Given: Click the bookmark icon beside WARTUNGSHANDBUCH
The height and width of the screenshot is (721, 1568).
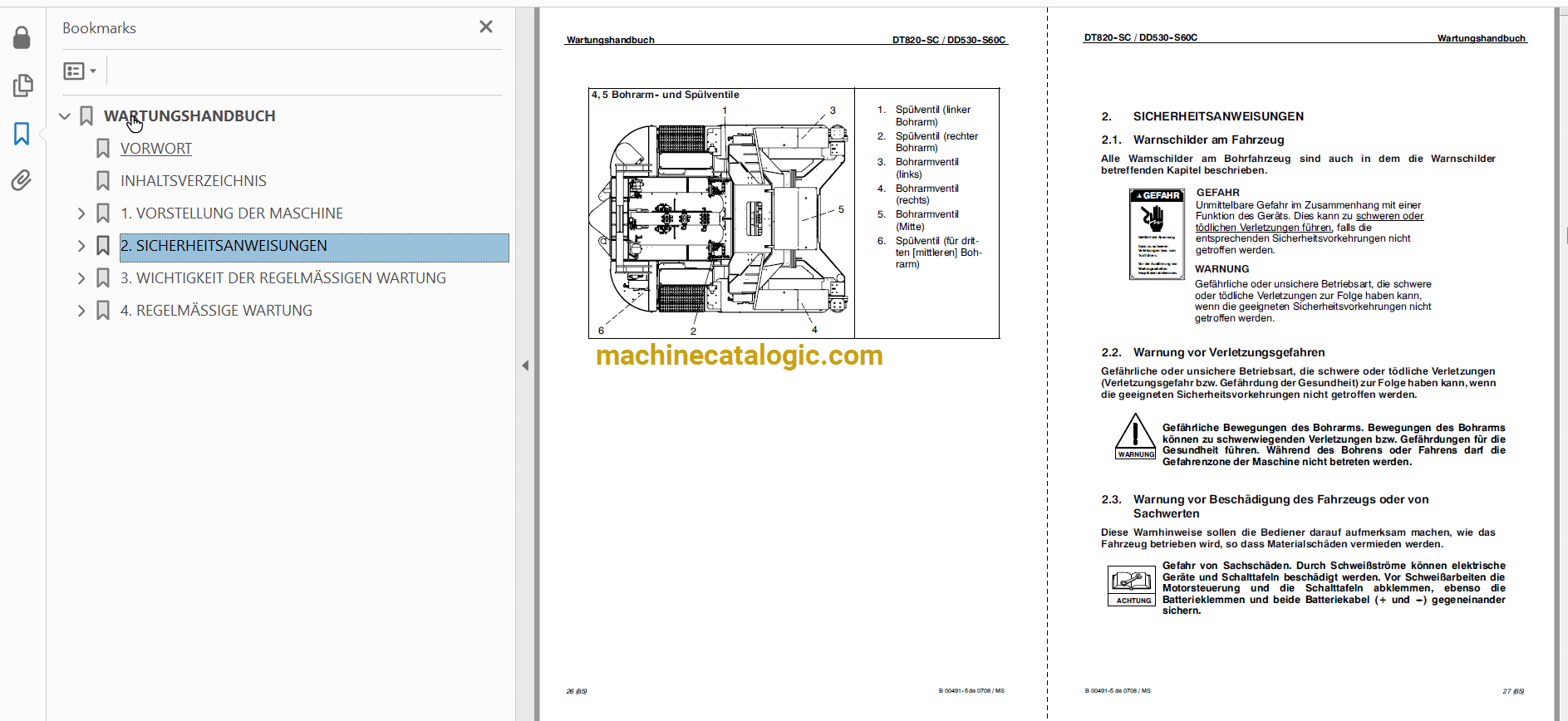Looking at the screenshot, I should point(86,116).
